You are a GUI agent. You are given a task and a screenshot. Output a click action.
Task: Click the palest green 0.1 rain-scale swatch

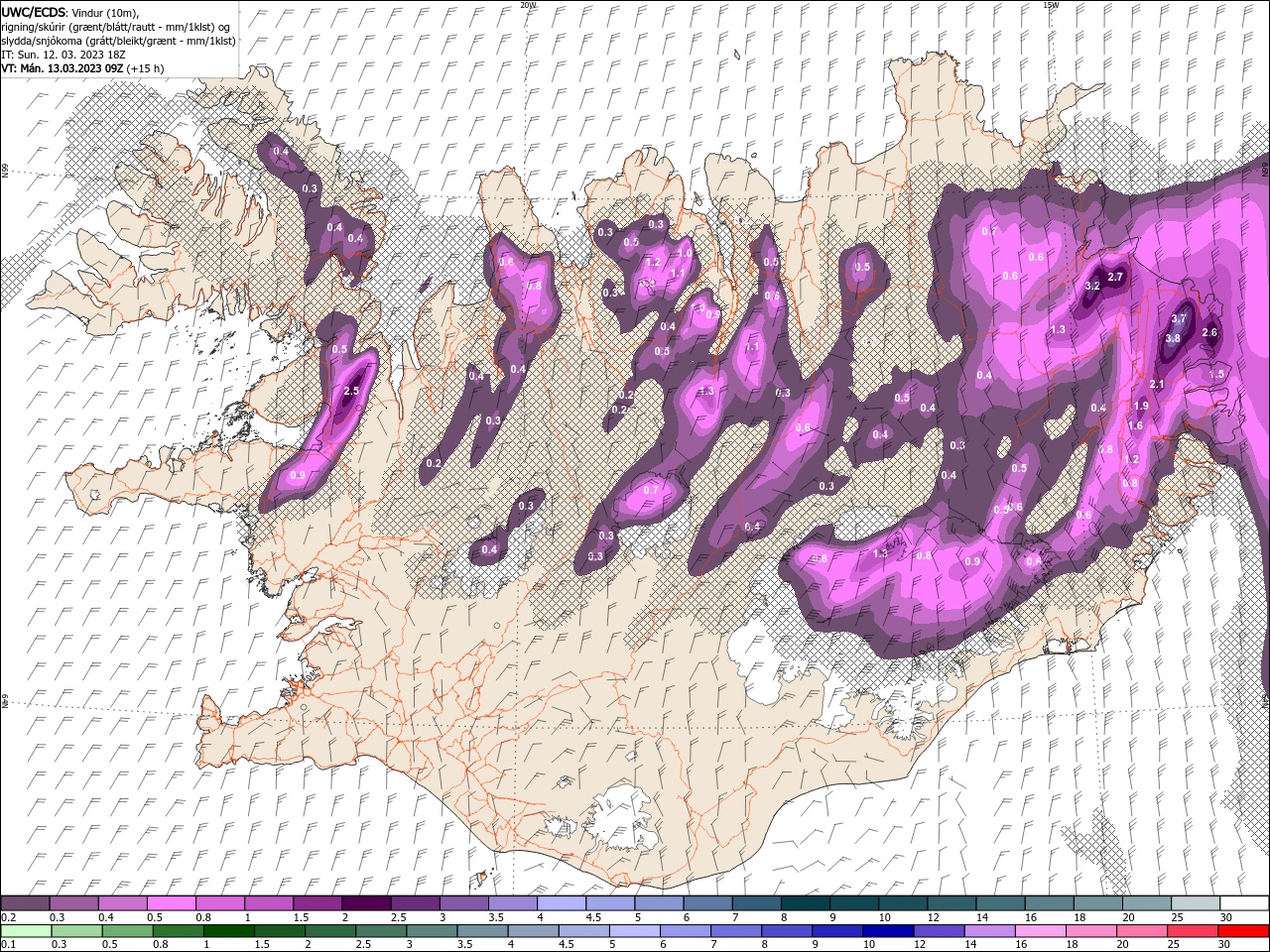(x=26, y=931)
